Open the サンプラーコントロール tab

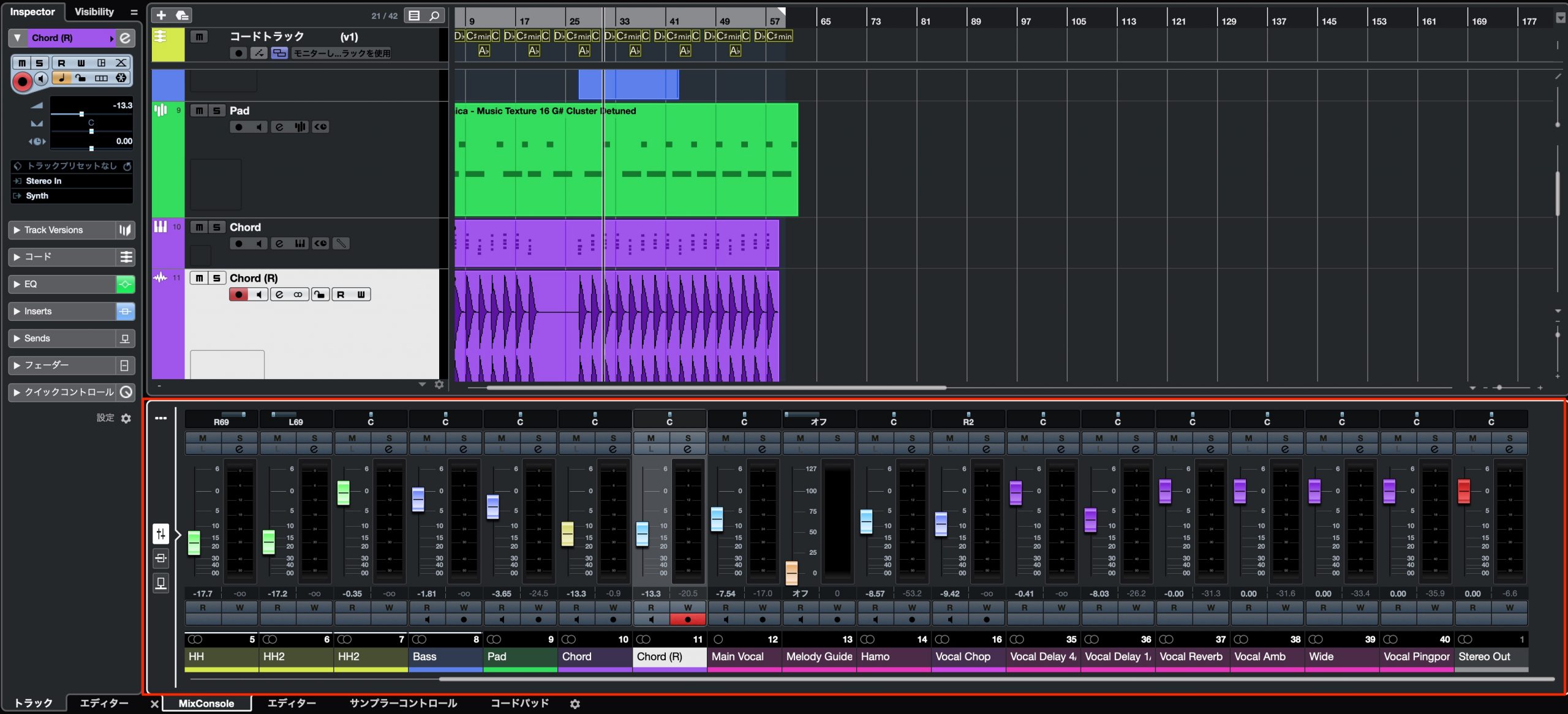[x=403, y=704]
